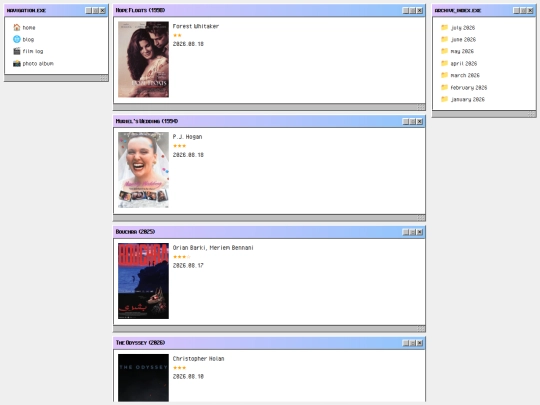540x405 pixels.
Task: Click the Hope Floats movie poster
Action: [x=143, y=59]
